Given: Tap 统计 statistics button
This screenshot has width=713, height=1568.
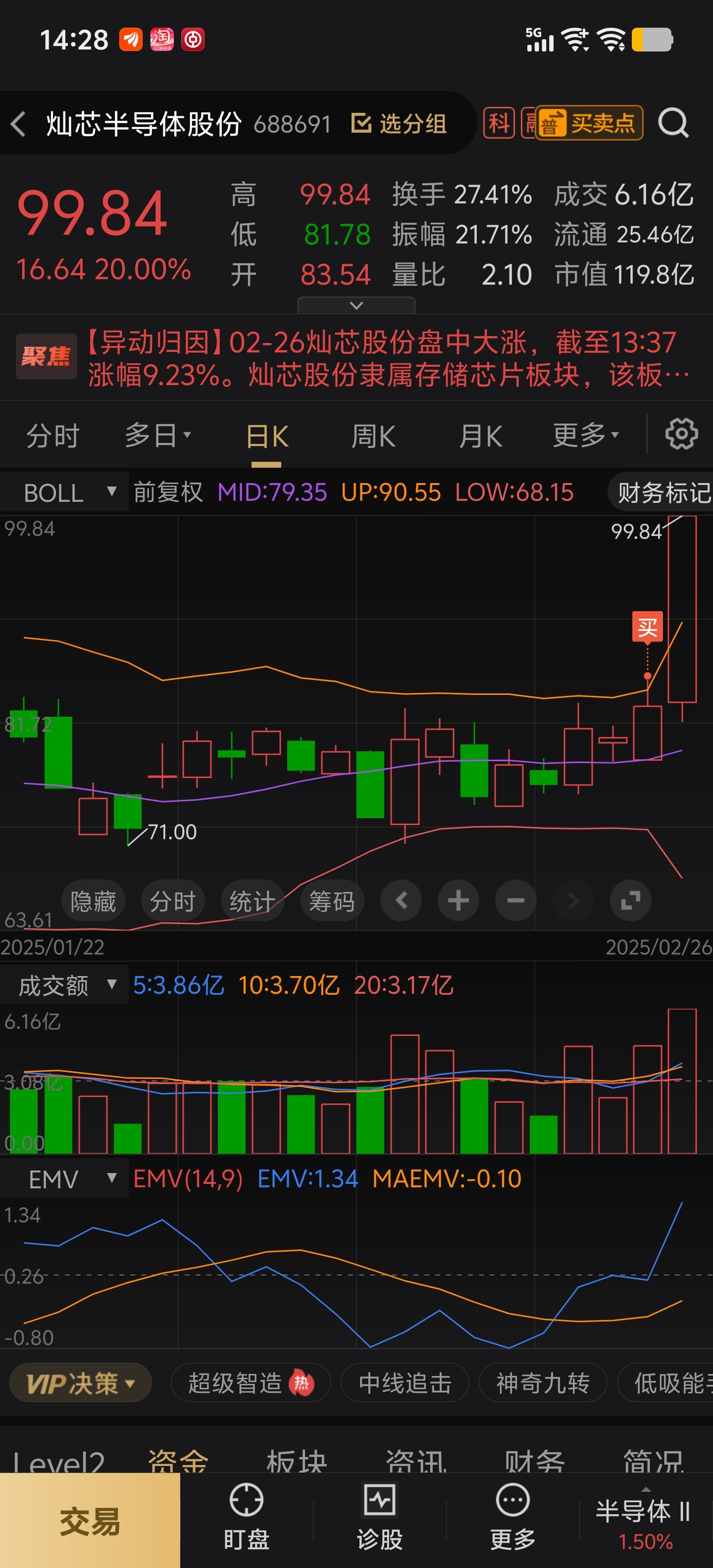Looking at the screenshot, I should pyautogui.click(x=252, y=900).
